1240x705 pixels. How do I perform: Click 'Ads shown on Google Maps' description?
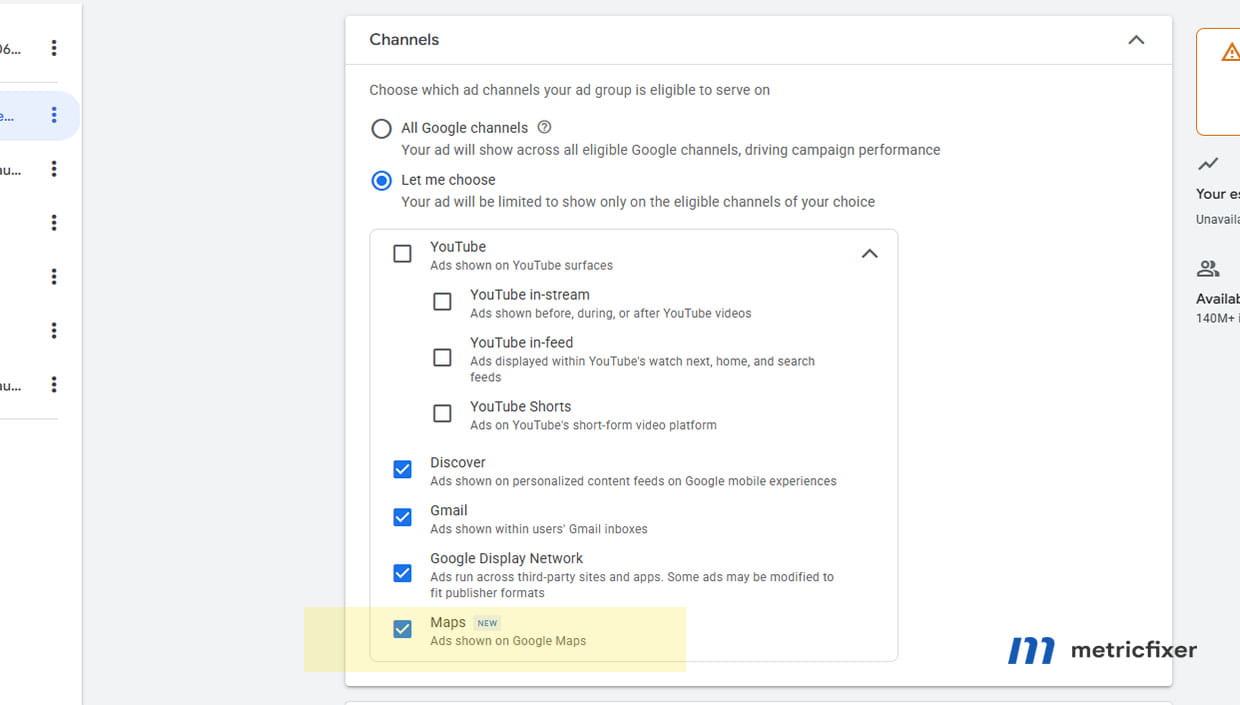click(x=508, y=641)
